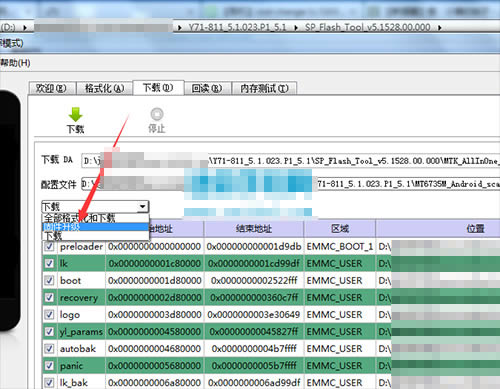The width and height of the screenshot is (500, 389).
Task: Select highlighted 固件升级 option in list
Action: click(x=95, y=227)
